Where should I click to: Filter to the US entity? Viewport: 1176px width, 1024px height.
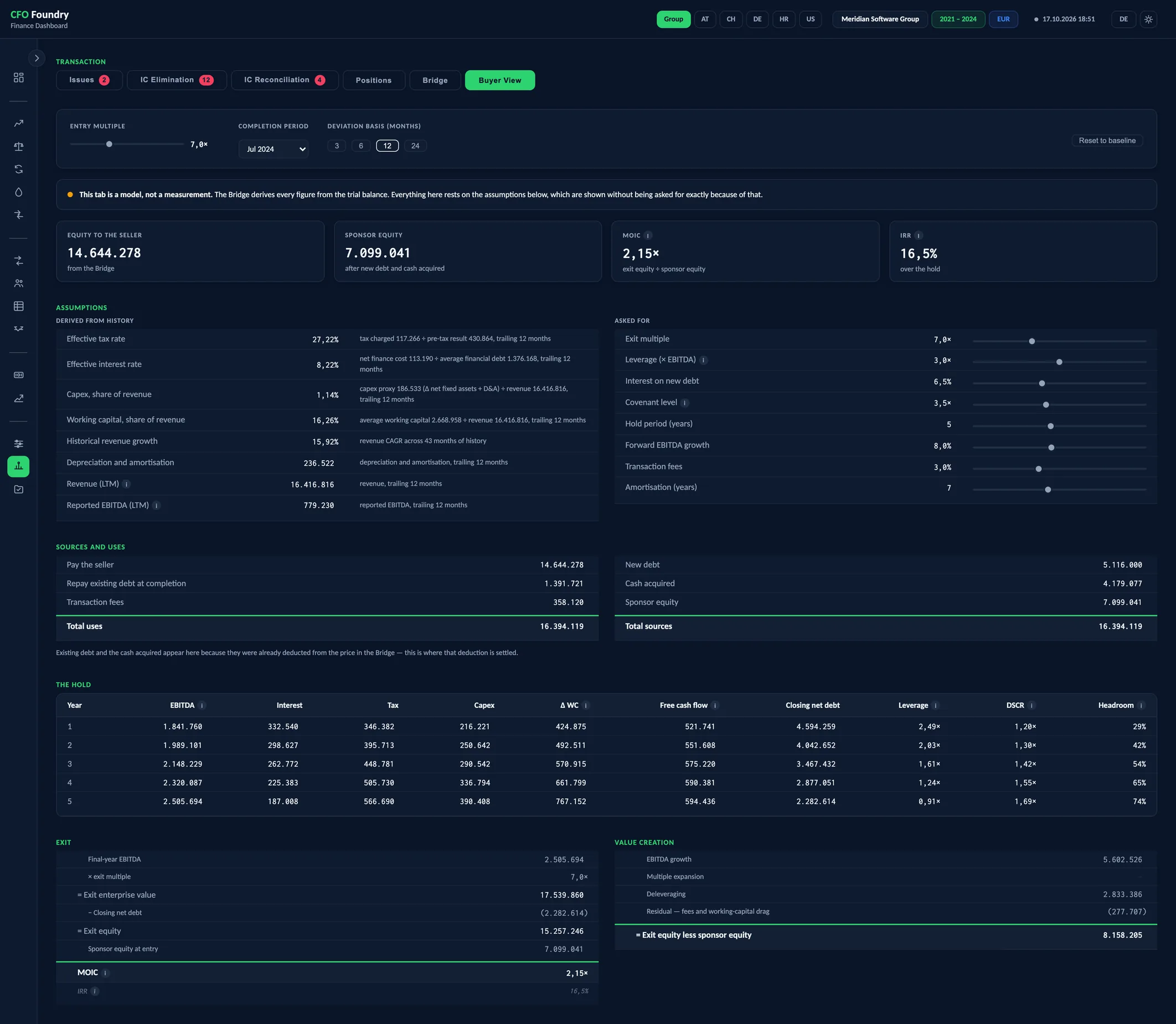pyautogui.click(x=810, y=19)
